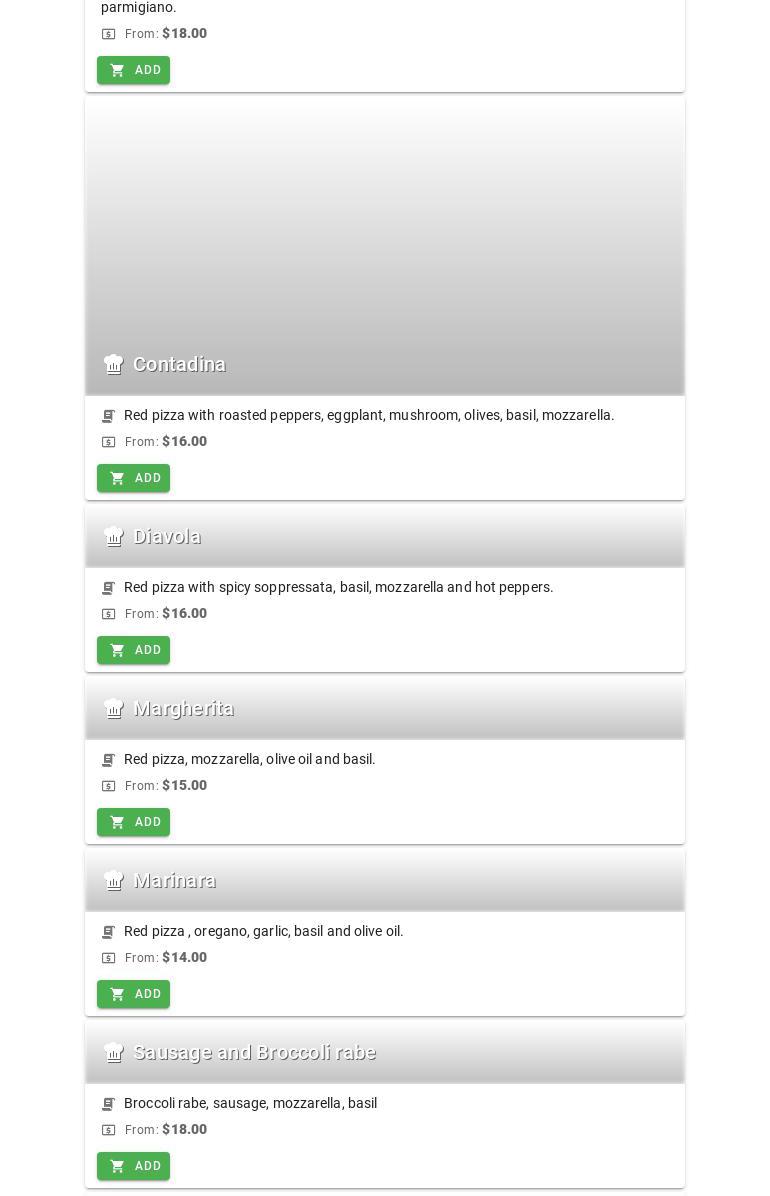This screenshot has height=1196, width=770.
Task: Click the Contadina pizza image area
Action: click(384, 220)
